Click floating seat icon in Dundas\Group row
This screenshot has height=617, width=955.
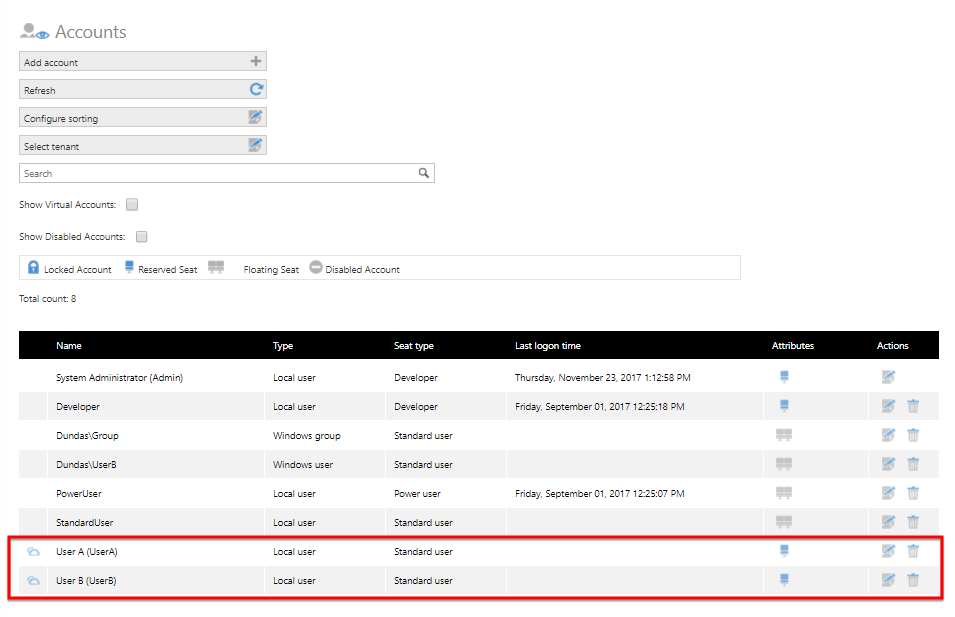[784, 435]
